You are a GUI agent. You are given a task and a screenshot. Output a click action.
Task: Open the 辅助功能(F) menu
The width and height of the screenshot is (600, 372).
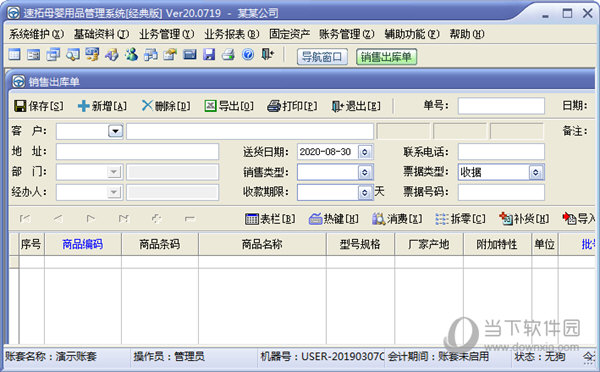[412, 34]
